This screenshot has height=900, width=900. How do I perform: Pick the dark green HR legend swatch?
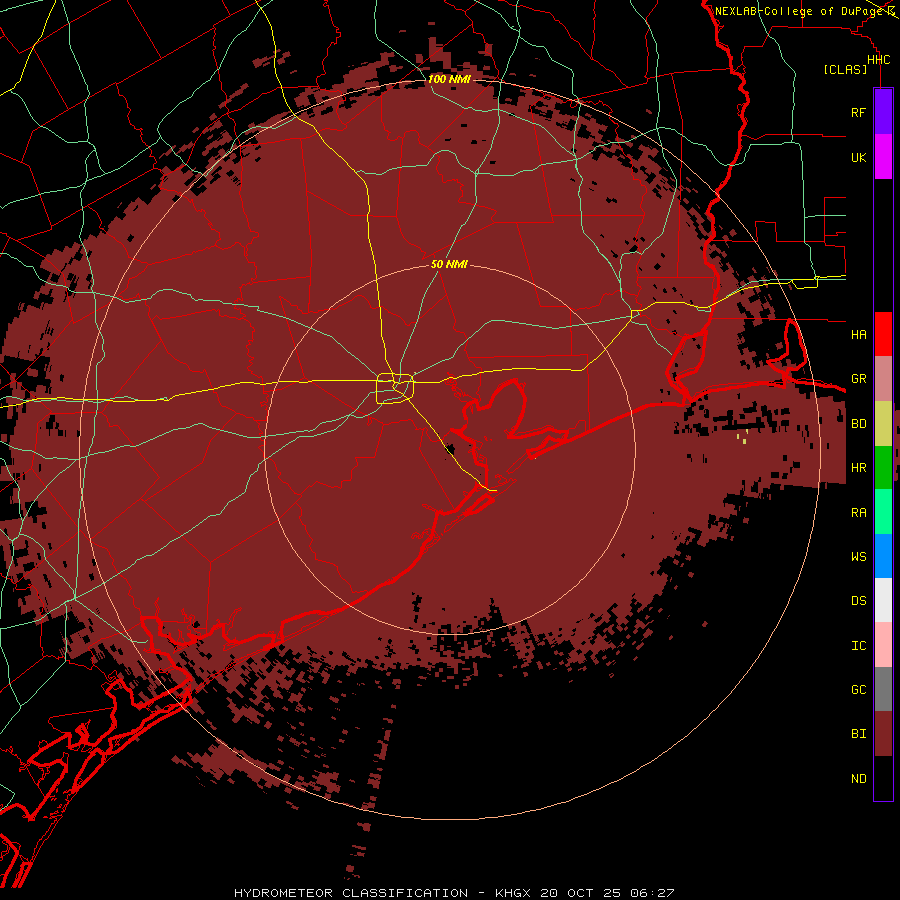coord(883,467)
